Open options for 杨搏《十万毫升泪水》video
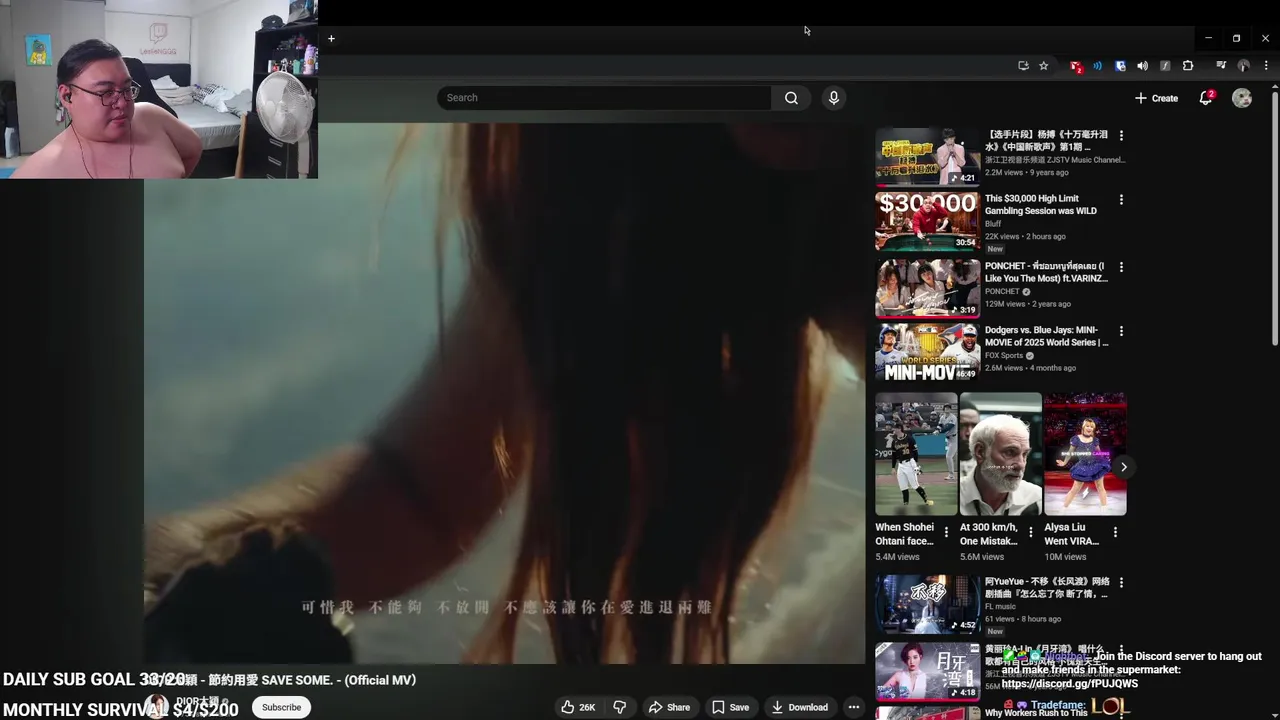 [1121, 135]
